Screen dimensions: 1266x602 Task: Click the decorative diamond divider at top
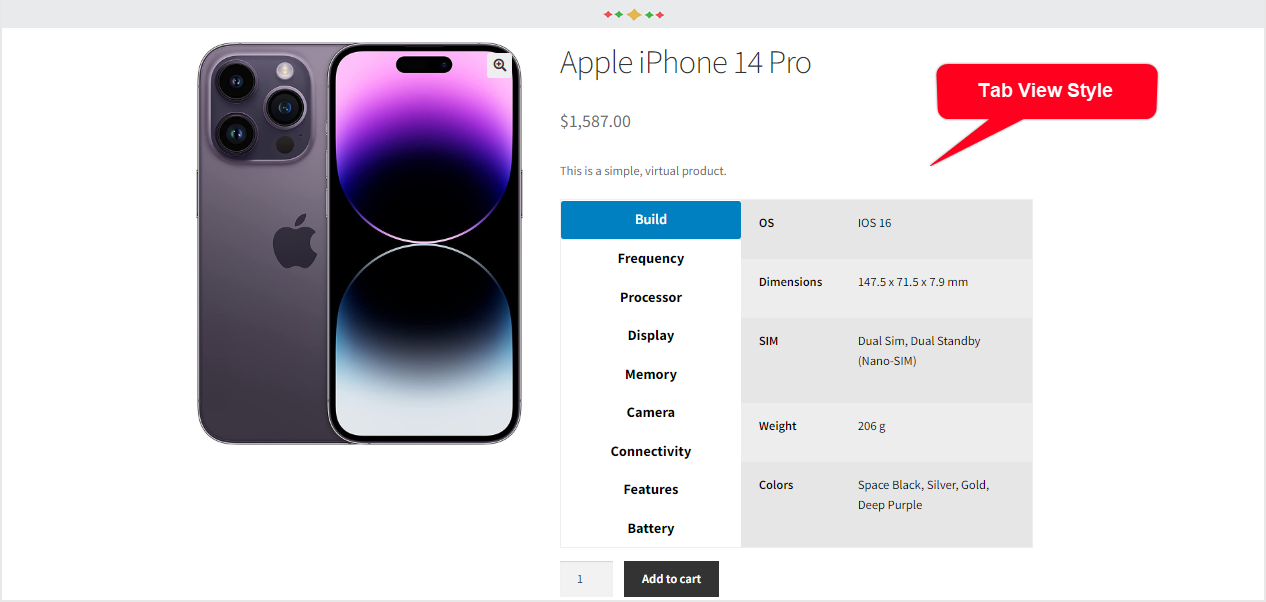coord(634,14)
